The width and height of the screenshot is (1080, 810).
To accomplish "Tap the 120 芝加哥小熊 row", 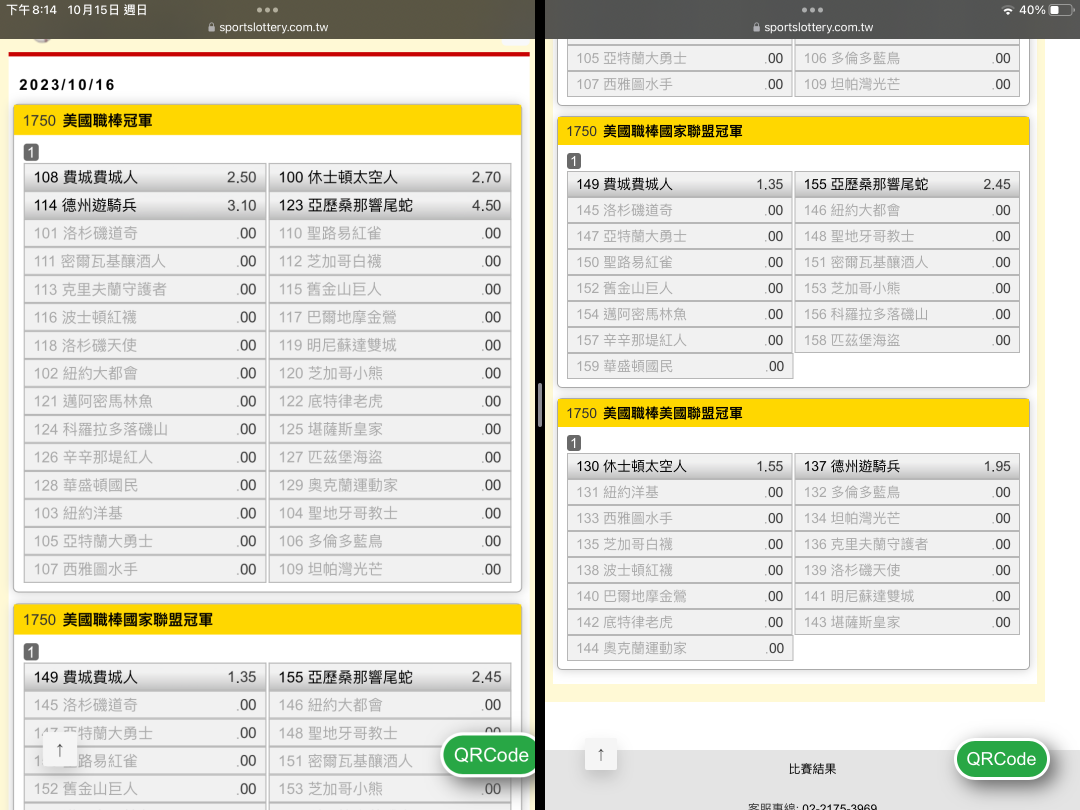I will tap(390, 373).
